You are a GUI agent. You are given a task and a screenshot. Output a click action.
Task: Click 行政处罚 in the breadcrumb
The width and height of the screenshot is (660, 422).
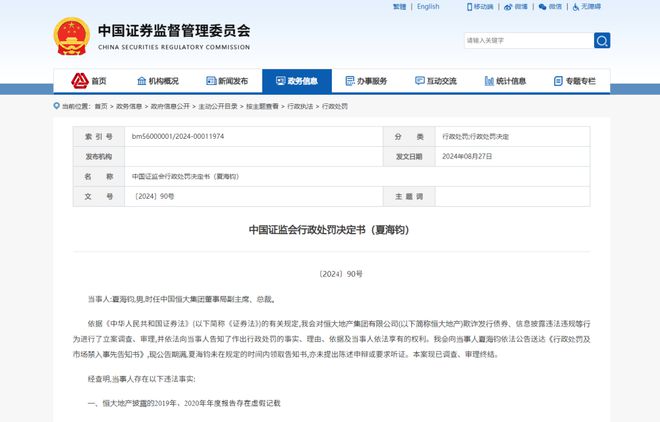[x=335, y=106]
